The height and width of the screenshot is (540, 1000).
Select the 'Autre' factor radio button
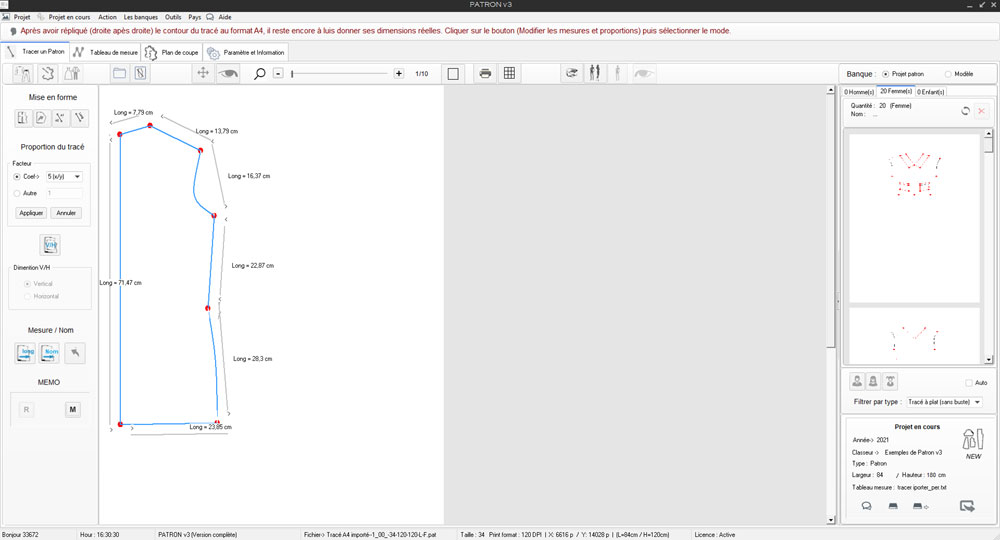click(x=17, y=192)
